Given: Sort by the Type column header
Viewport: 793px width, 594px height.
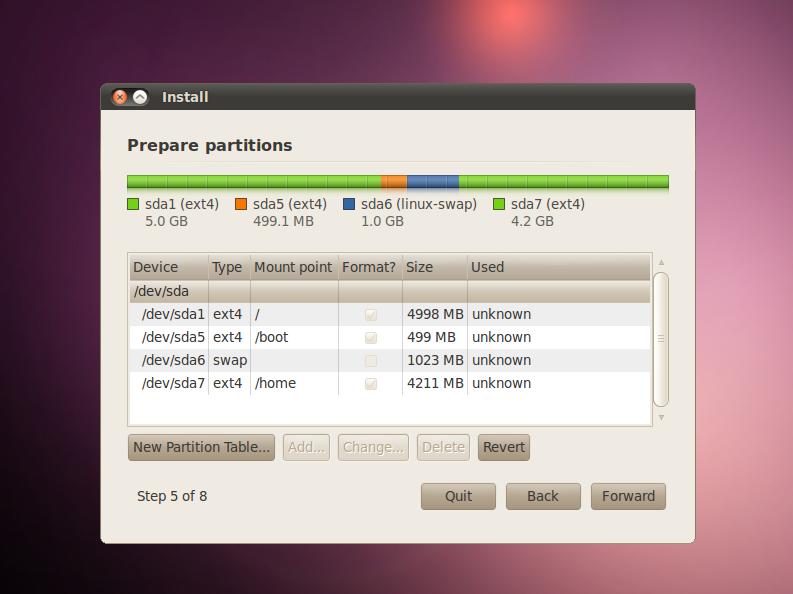Looking at the screenshot, I should pyautogui.click(x=229, y=267).
